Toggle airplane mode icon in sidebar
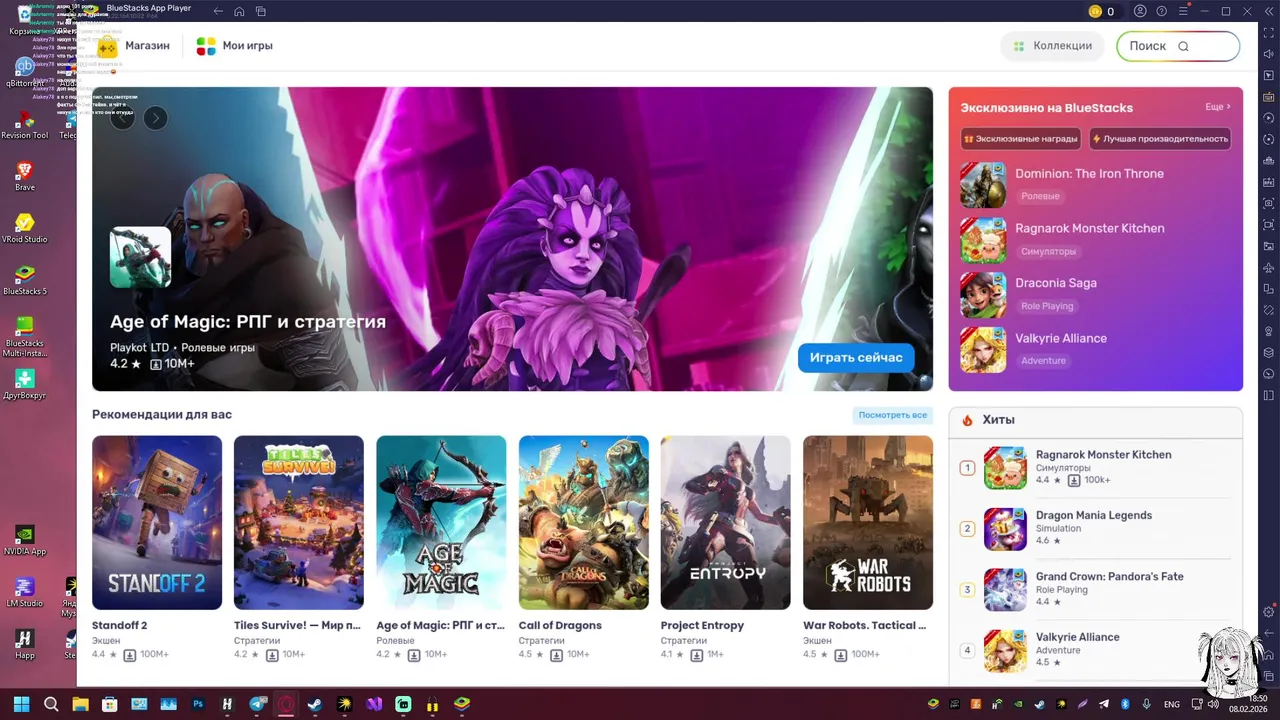The image size is (1280, 720). (1269, 267)
